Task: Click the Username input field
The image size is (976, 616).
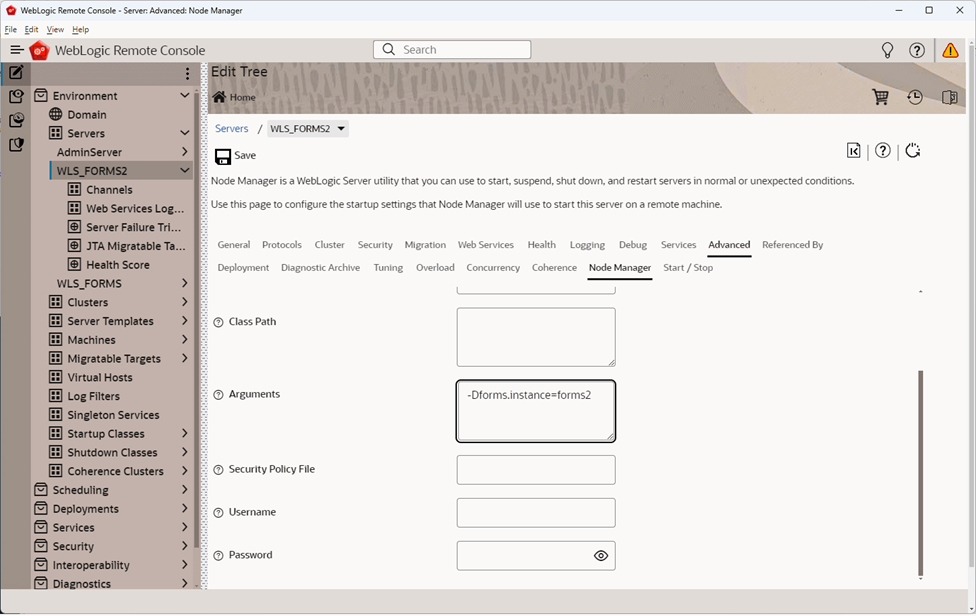Action: [536, 513]
